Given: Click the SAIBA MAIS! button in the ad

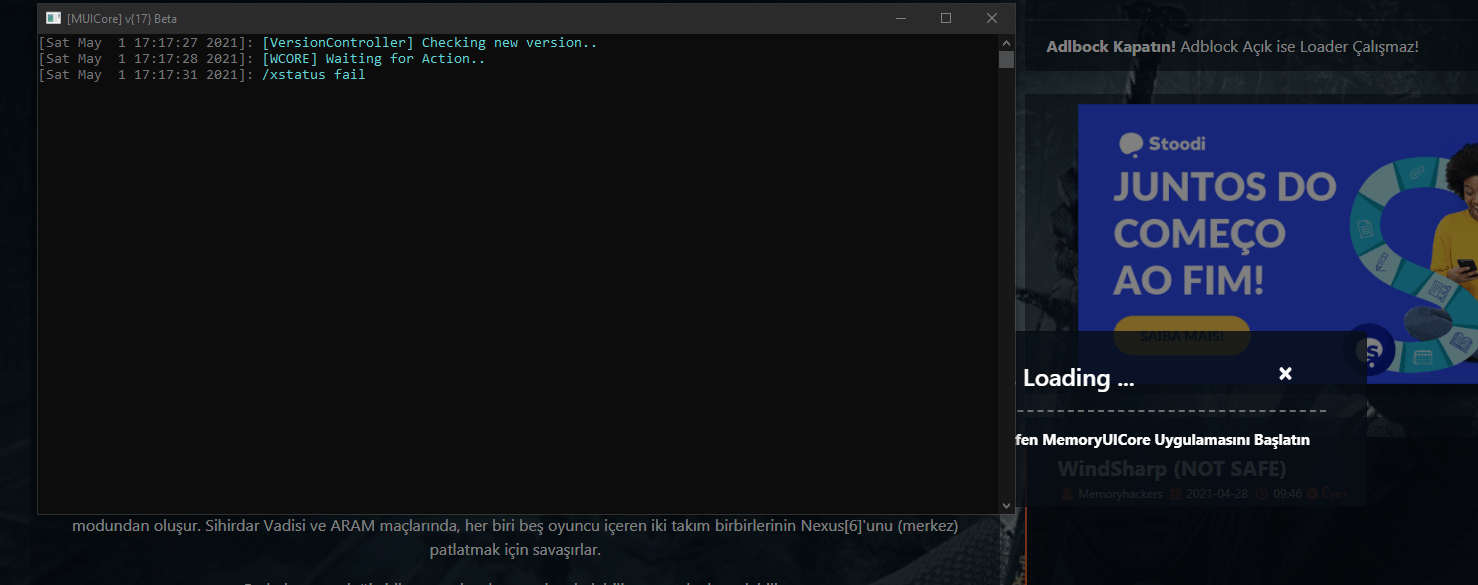Looking at the screenshot, I should (1181, 336).
